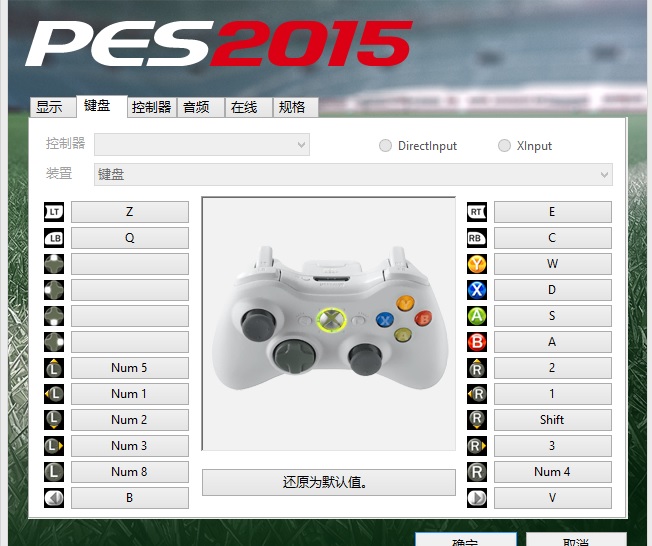Click the red B button icon
Screen dimensions: 652x546
pos(477,342)
